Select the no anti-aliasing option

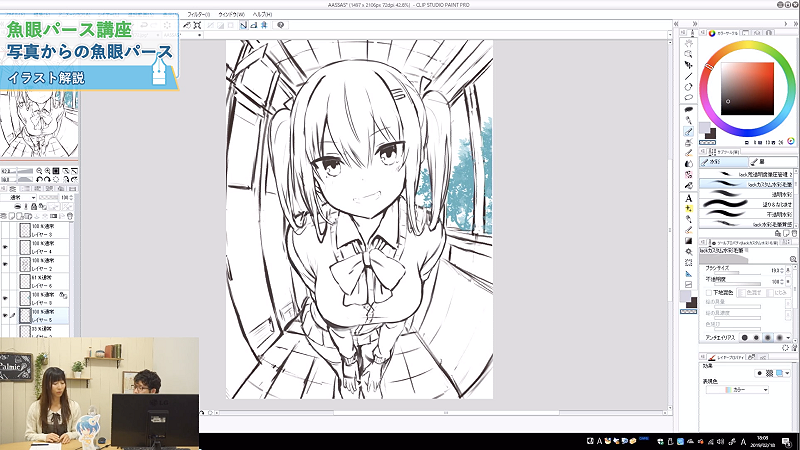[x=744, y=338]
